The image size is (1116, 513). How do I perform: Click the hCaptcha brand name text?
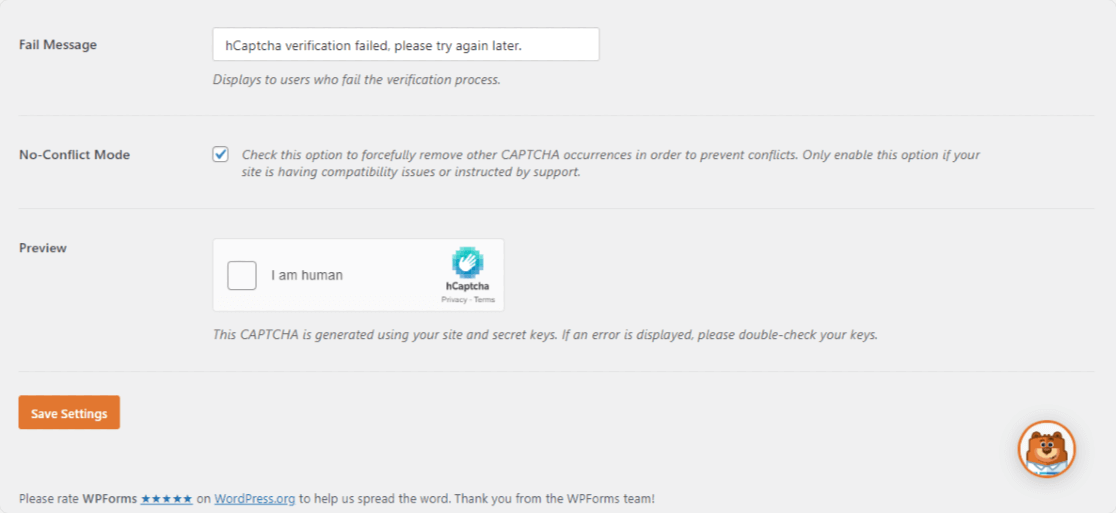[x=468, y=286]
